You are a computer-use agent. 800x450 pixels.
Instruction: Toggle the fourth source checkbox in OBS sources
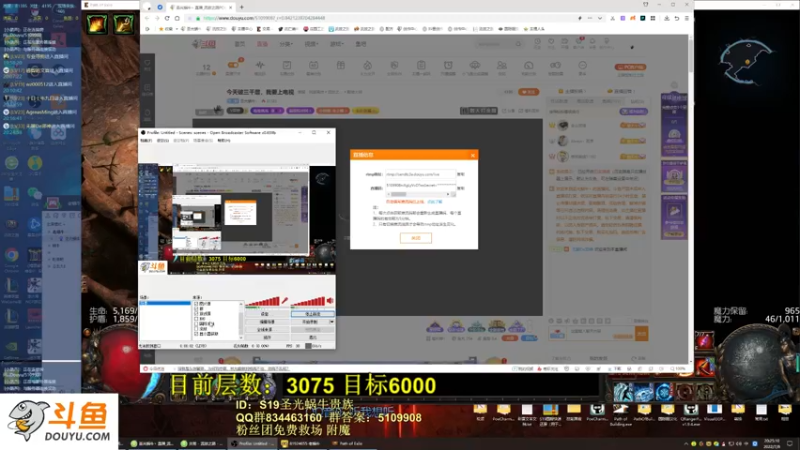click(x=196, y=319)
